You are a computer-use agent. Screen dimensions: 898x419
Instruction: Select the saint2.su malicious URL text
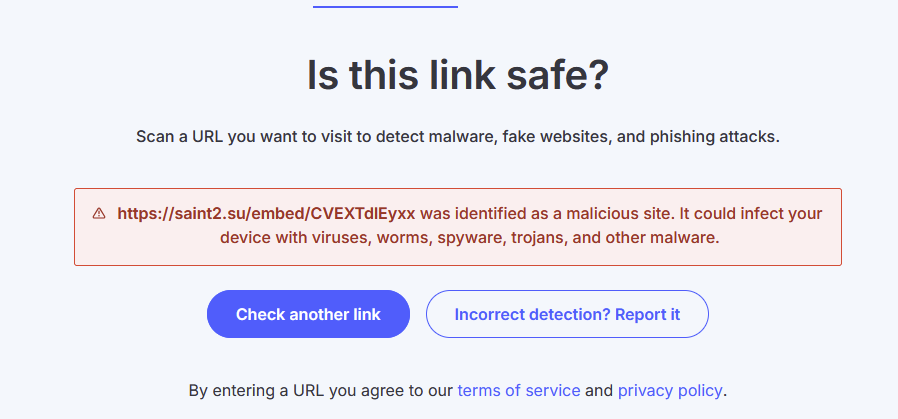coord(266,214)
